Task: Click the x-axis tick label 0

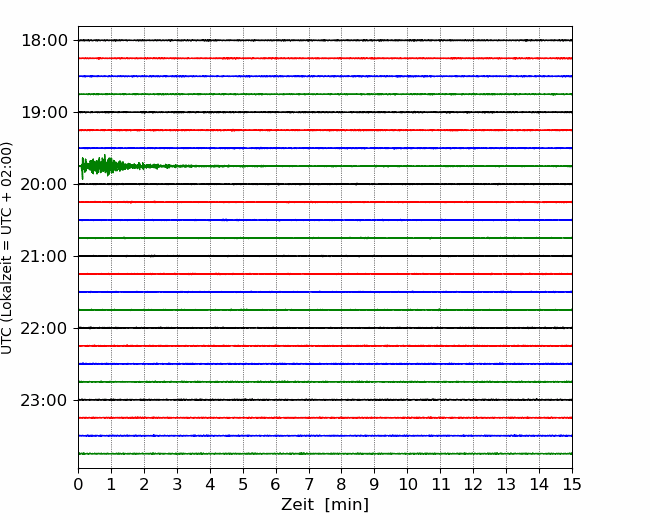Action: (78, 484)
